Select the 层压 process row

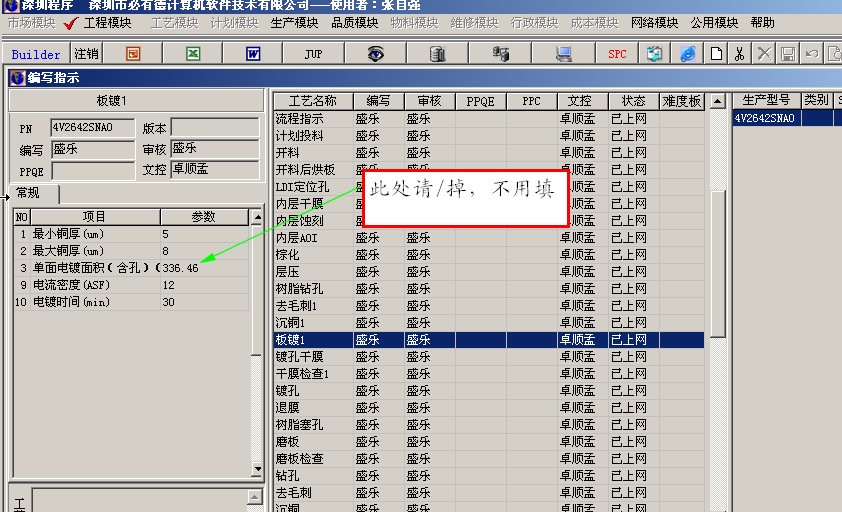(x=489, y=272)
